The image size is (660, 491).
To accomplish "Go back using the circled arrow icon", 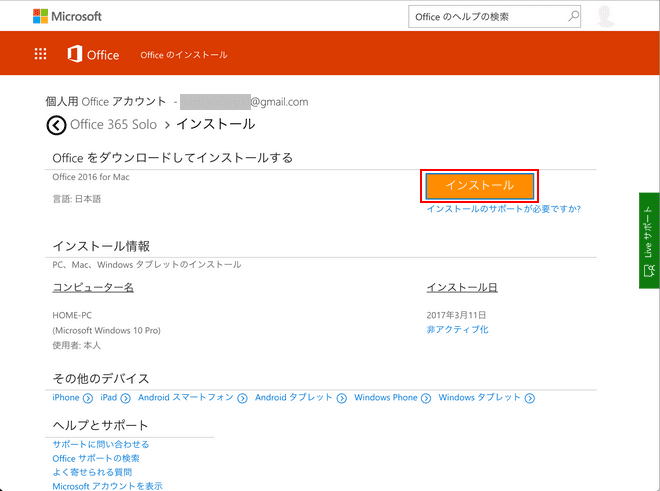I will [56, 125].
